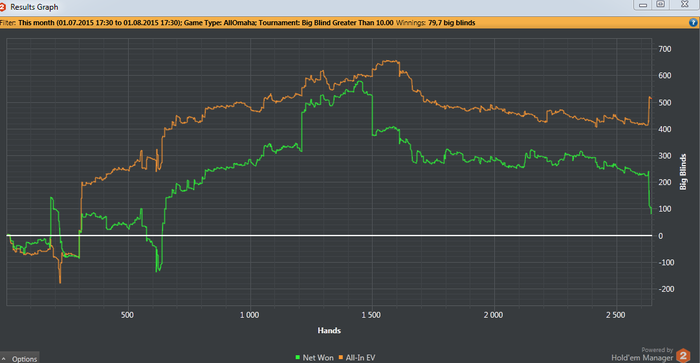Click the Results Graph window title text
Image resolution: width=700 pixels, height=363 pixels.
pos(34,7)
